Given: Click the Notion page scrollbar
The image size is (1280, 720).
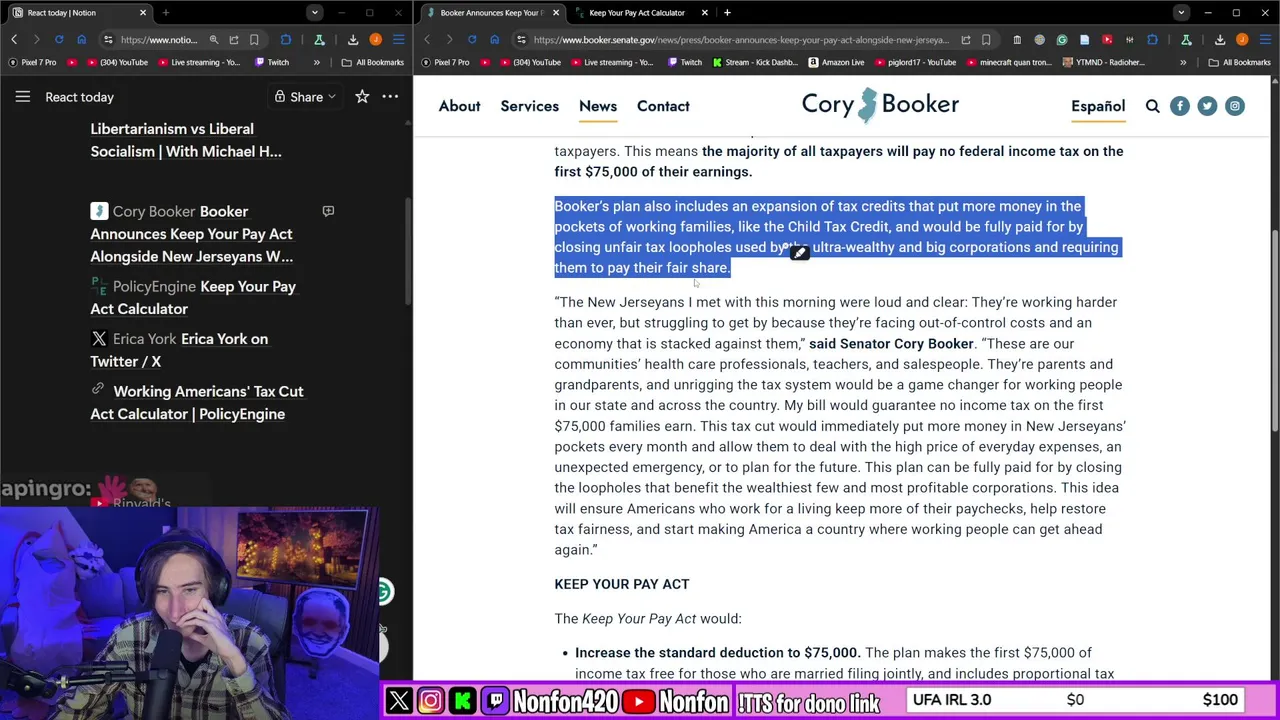Looking at the screenshot, I should point(408,250).
